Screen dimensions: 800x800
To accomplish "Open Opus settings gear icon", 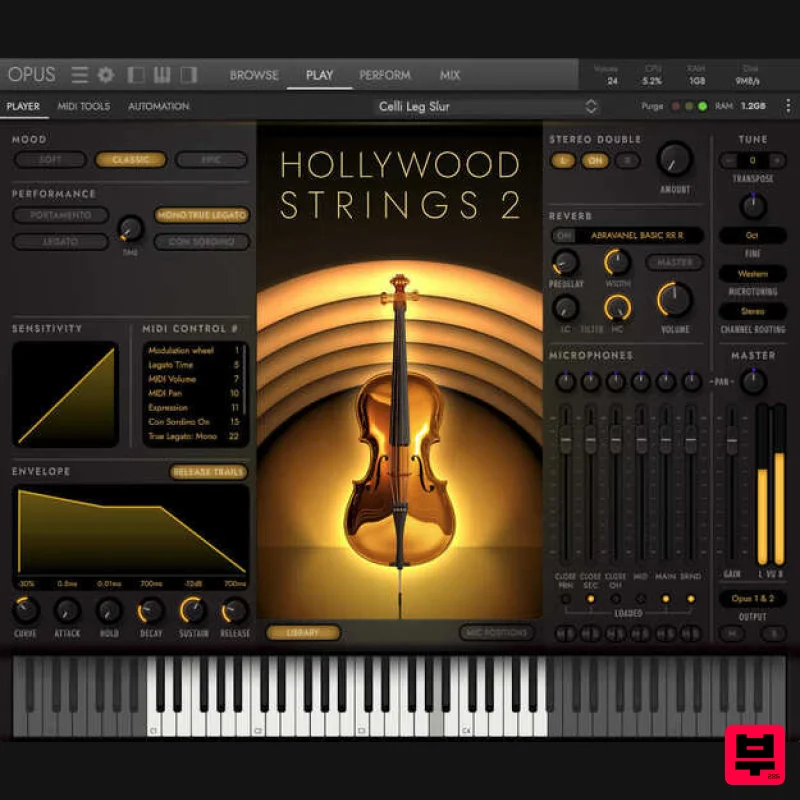I will (x=106, y=75).
